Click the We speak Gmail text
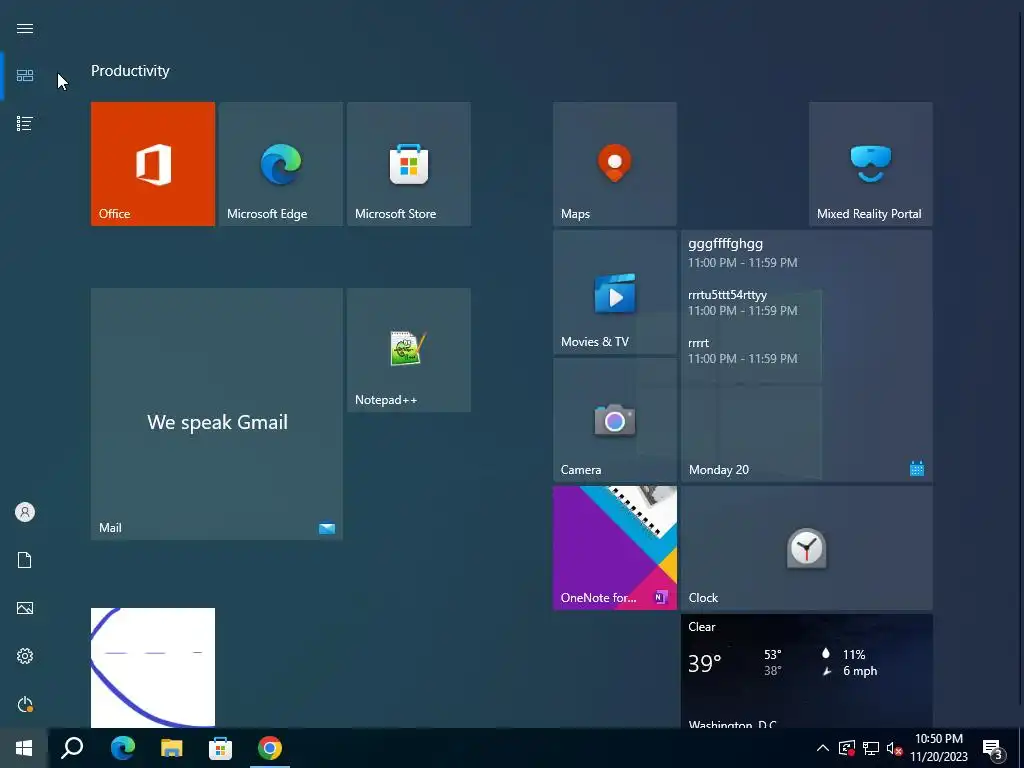 tap(217, 423)
